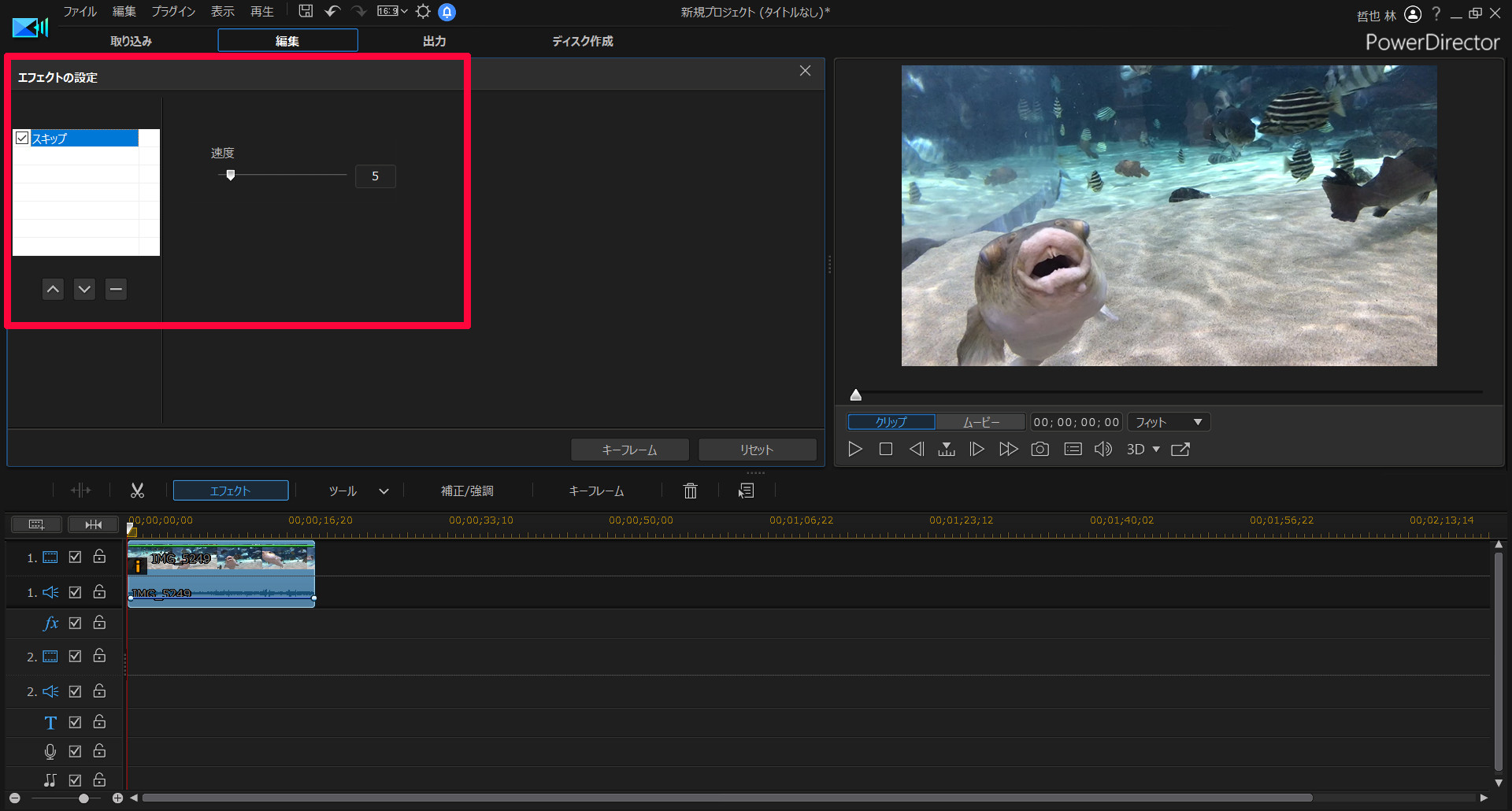Undo the last action
Screen dimensions: 1512x811
coord(332,11)
